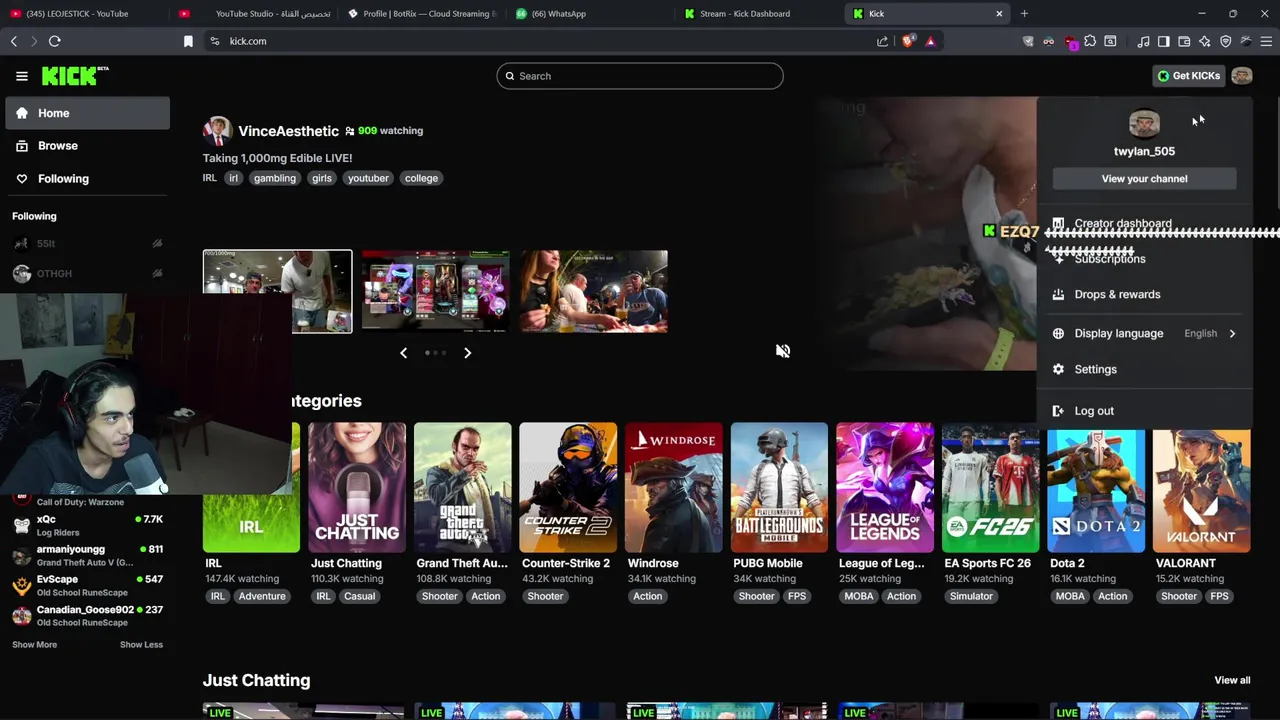This screenshot has width=1280, height=720.
Task: Open xQc channel in sidebar
Action: click(x=87, y=526)
